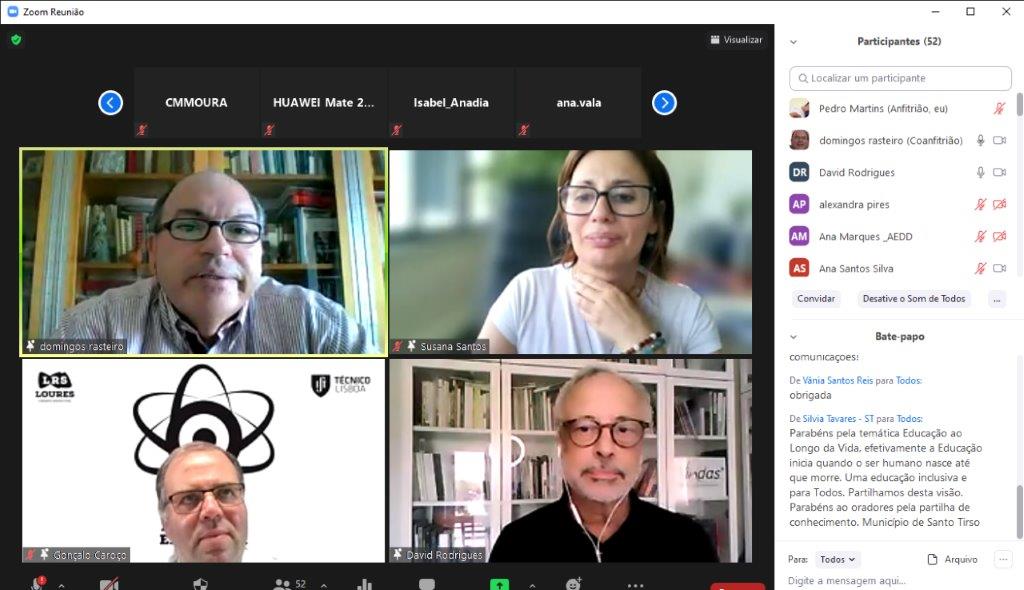Click the green encryption shield icon

(15, 40)
